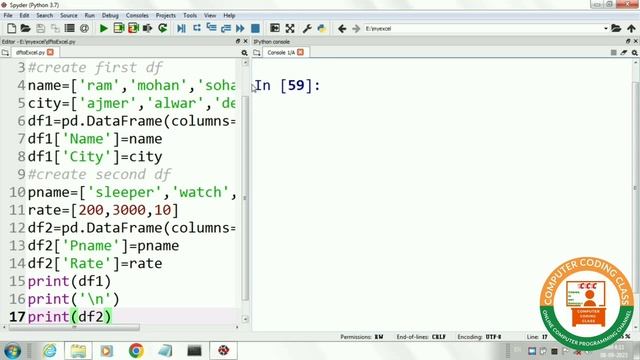
Task: Close the Console 1/A tab
Action: pos(300,52)
